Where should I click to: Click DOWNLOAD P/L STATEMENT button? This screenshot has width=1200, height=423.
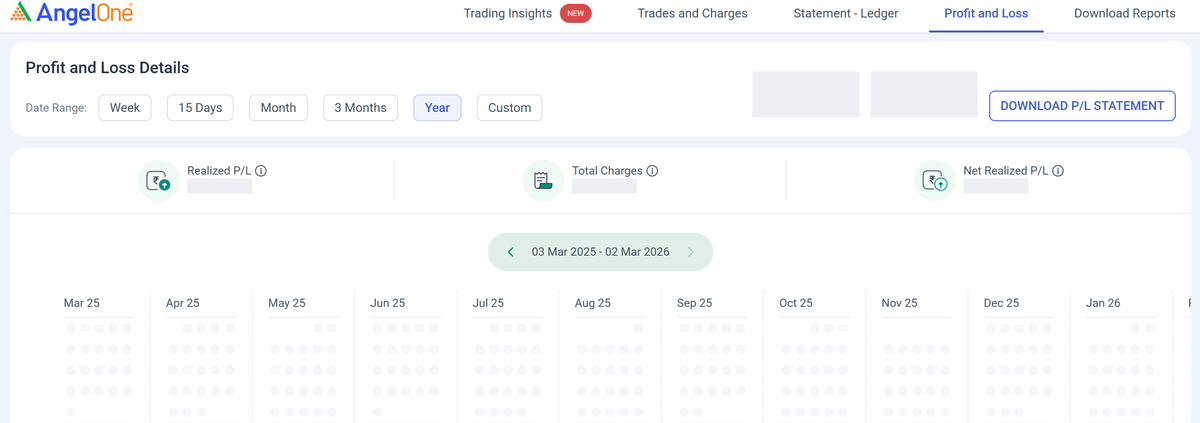pos(1082,106)
